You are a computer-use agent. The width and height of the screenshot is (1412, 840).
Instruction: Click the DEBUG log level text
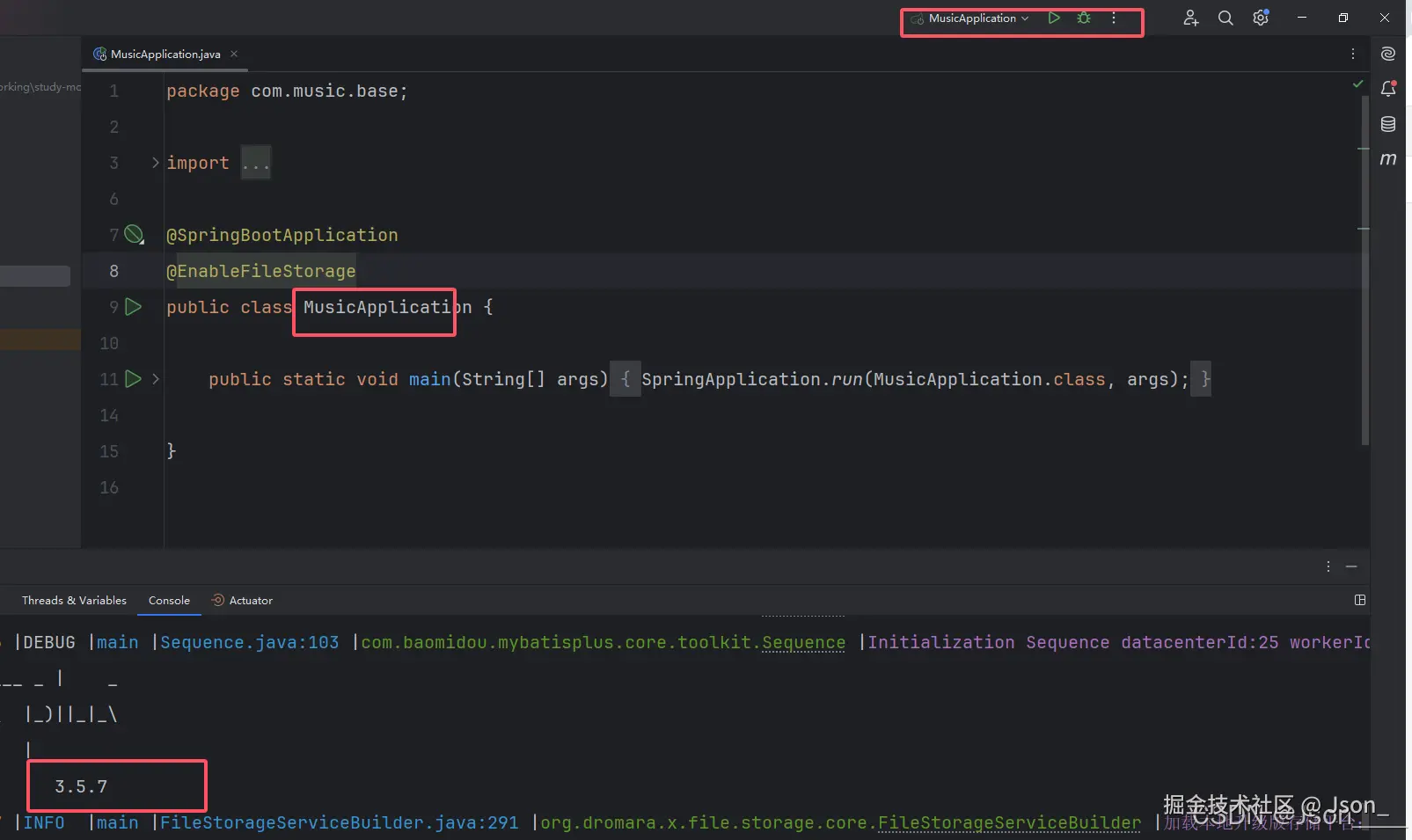(49, 642)
